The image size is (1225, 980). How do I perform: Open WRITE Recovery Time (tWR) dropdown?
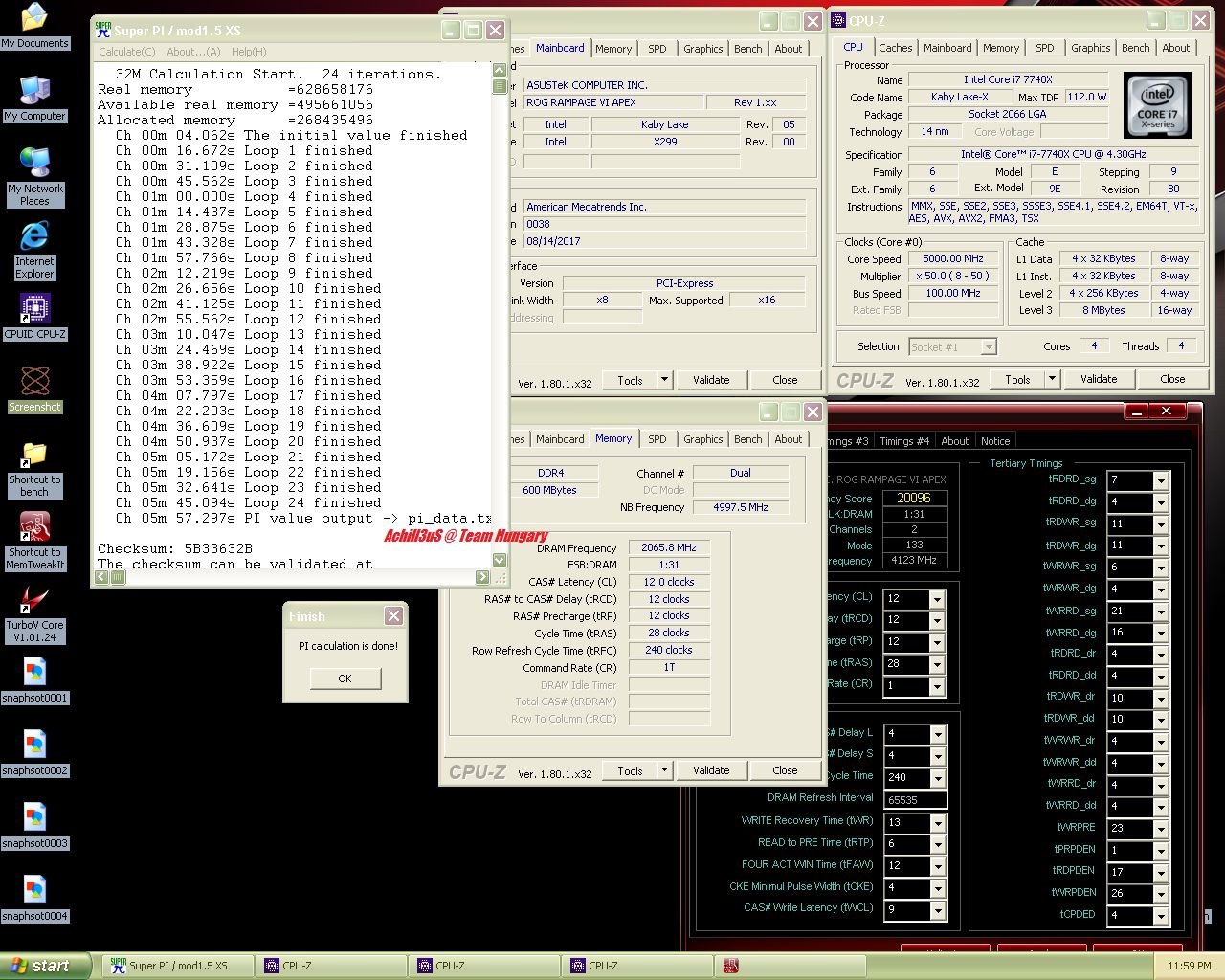[937, 823]
